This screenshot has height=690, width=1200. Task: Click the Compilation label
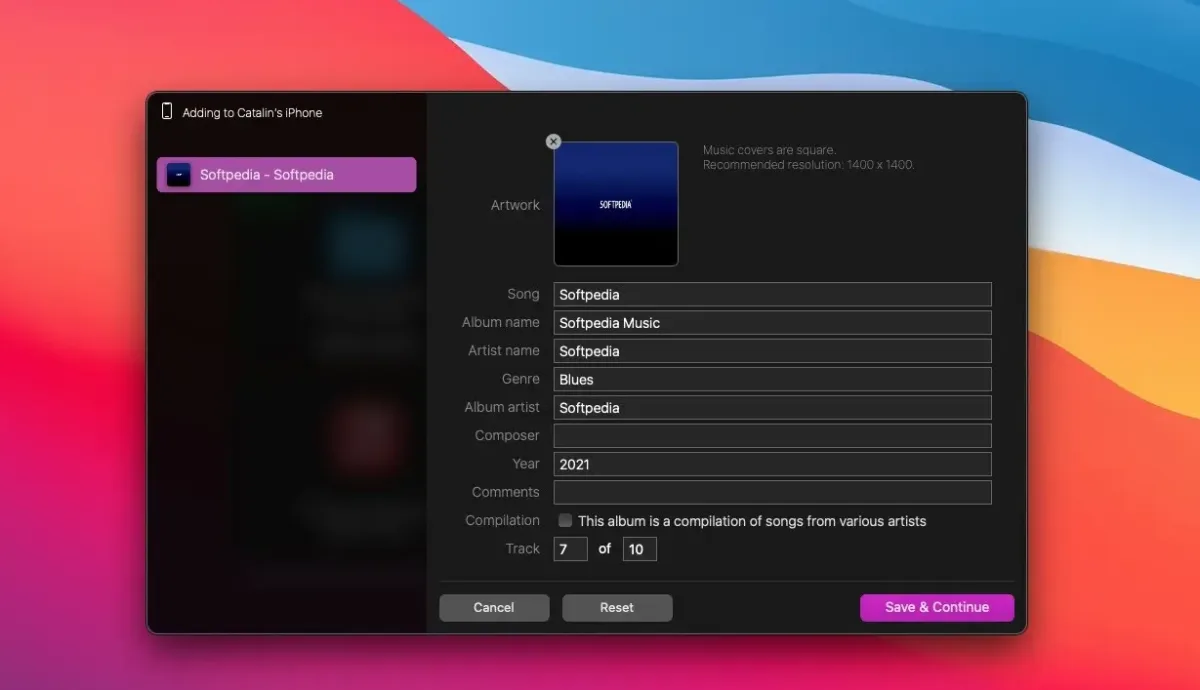(x=502, y=520)
